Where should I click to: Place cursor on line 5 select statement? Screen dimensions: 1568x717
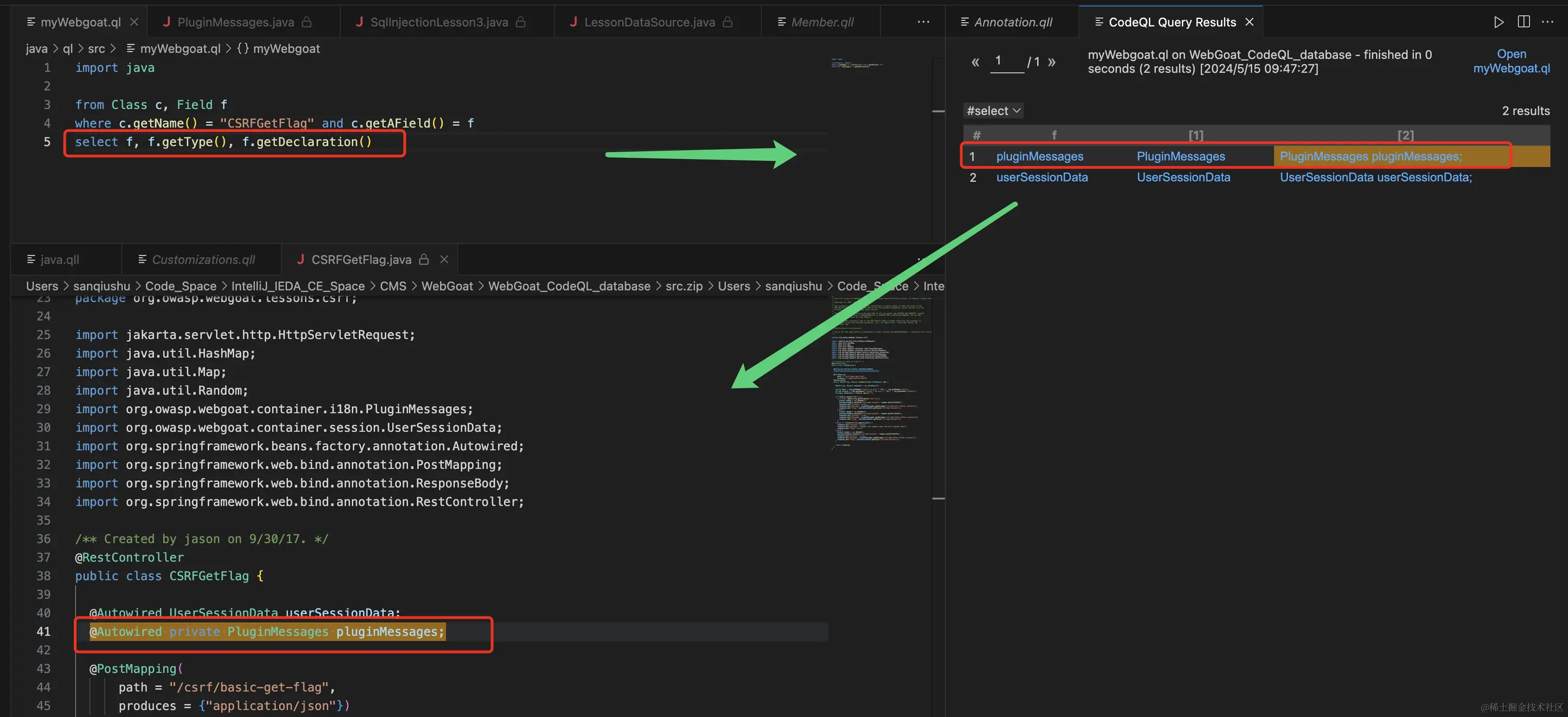(x=223, y=142)
